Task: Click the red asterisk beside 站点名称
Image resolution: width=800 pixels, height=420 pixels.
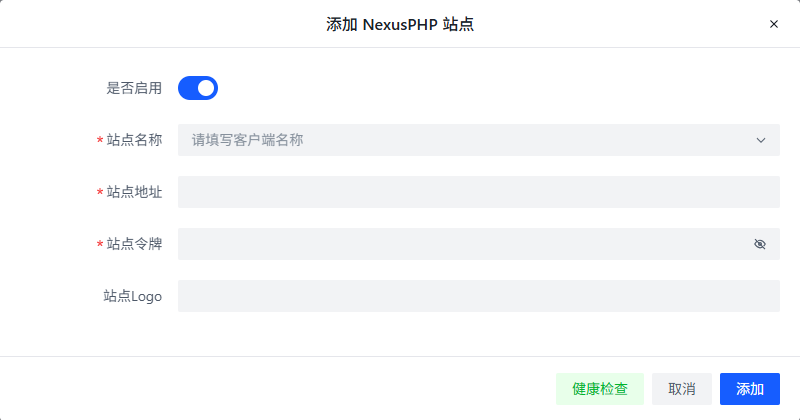Action: [100, 141]
